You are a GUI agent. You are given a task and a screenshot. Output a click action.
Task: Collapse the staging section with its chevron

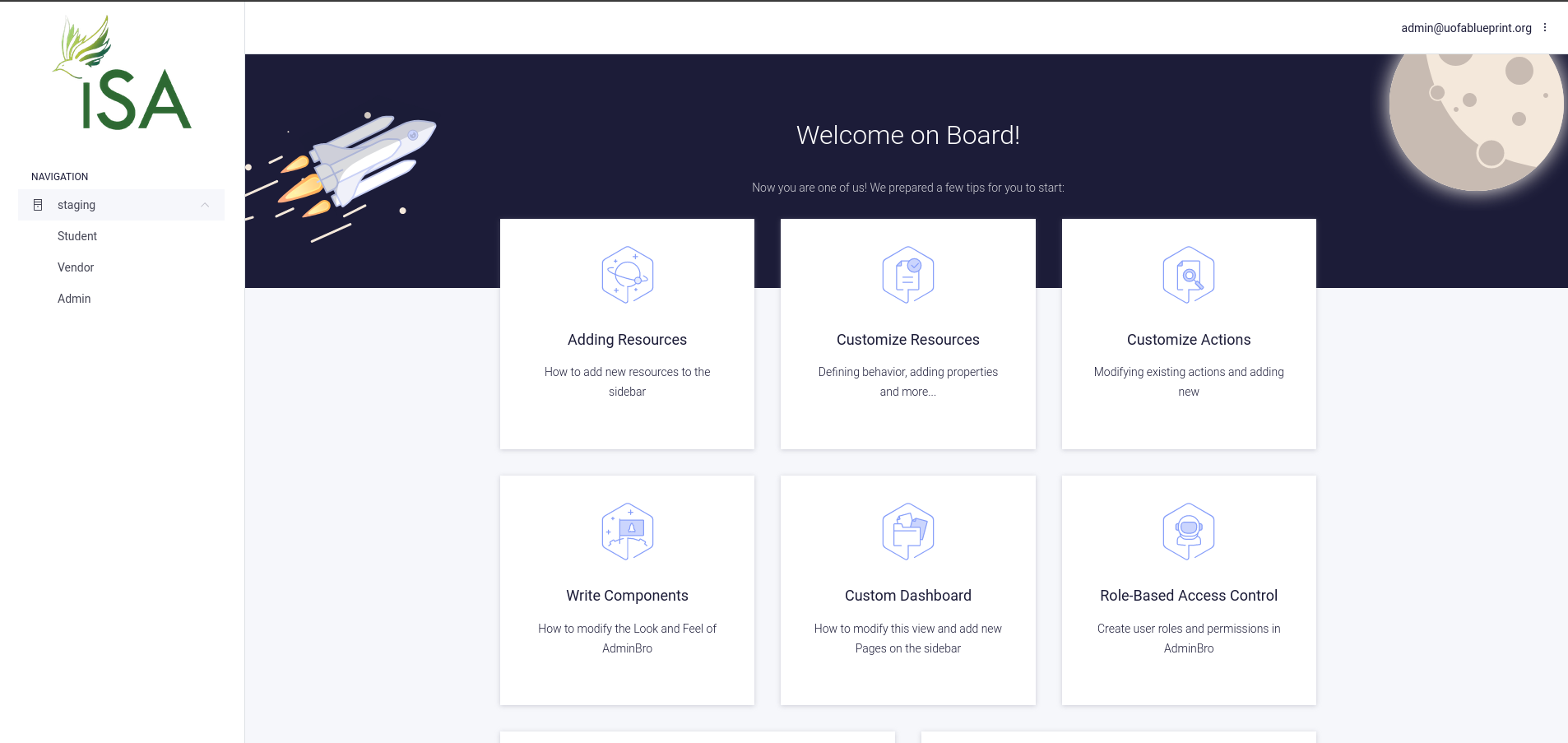(x=205, y=204)
